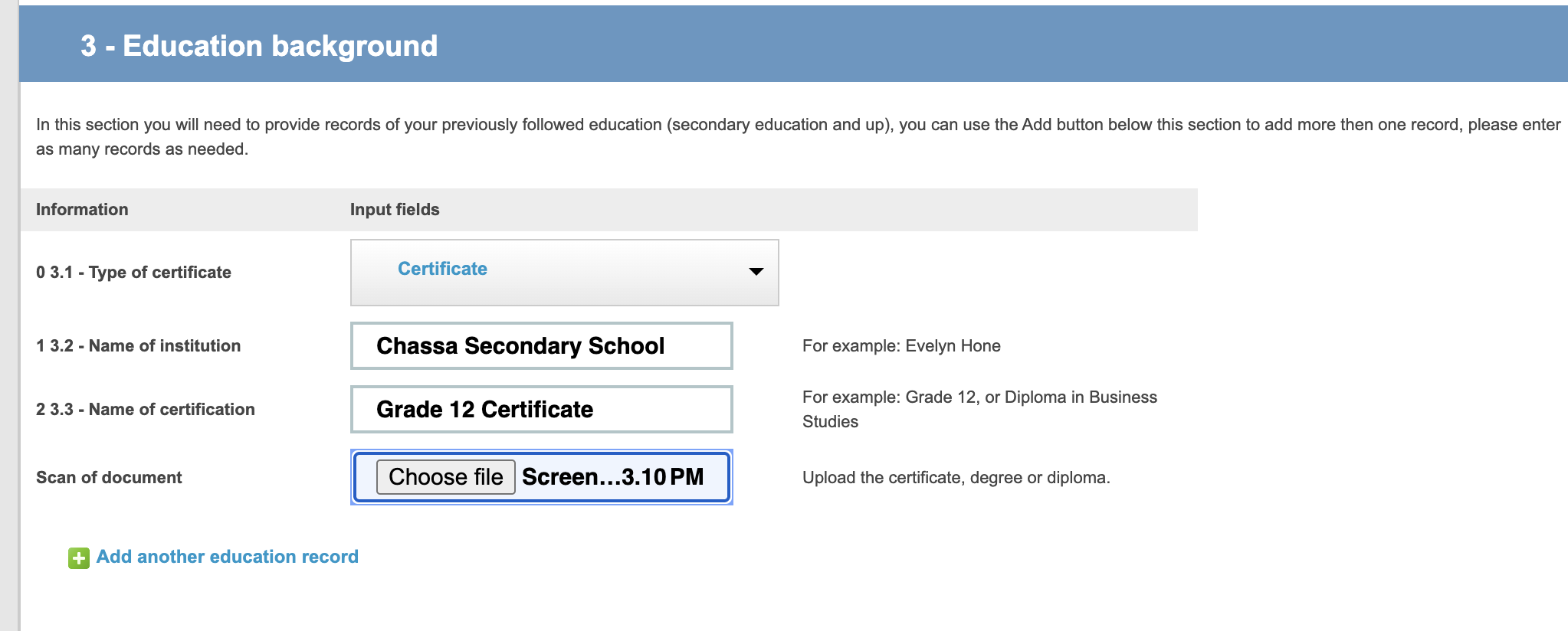Click the '3.3 - Name of certification' label
The width and height of the screenshot is (1568, 631).
(x=145, y=410)
